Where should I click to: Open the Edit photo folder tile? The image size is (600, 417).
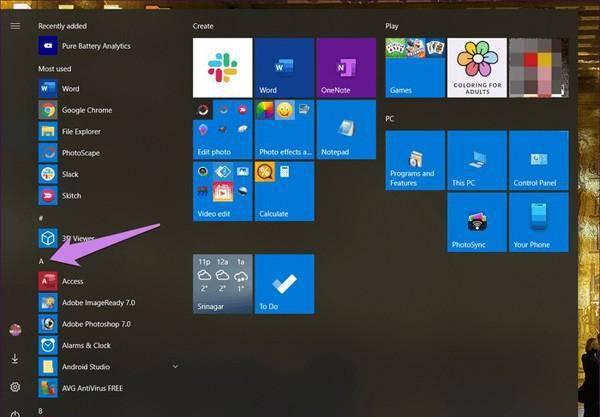pyautogui.click(x=223, y=129)
